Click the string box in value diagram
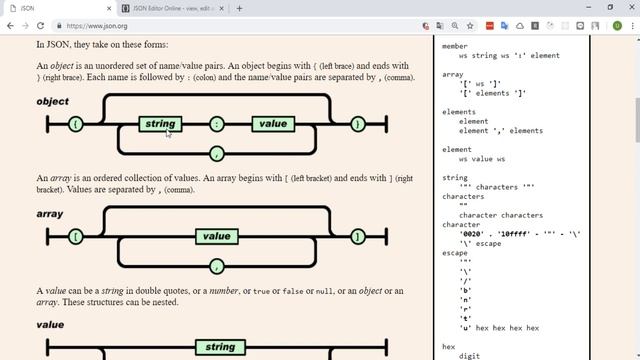 pos(220,347)
